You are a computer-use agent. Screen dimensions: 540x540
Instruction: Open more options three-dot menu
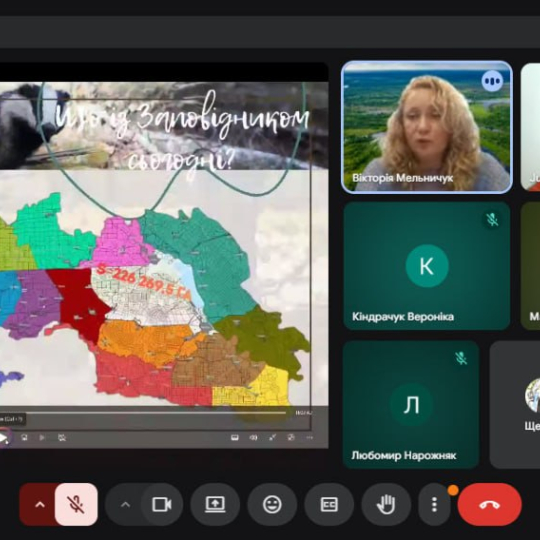(434, 505)
